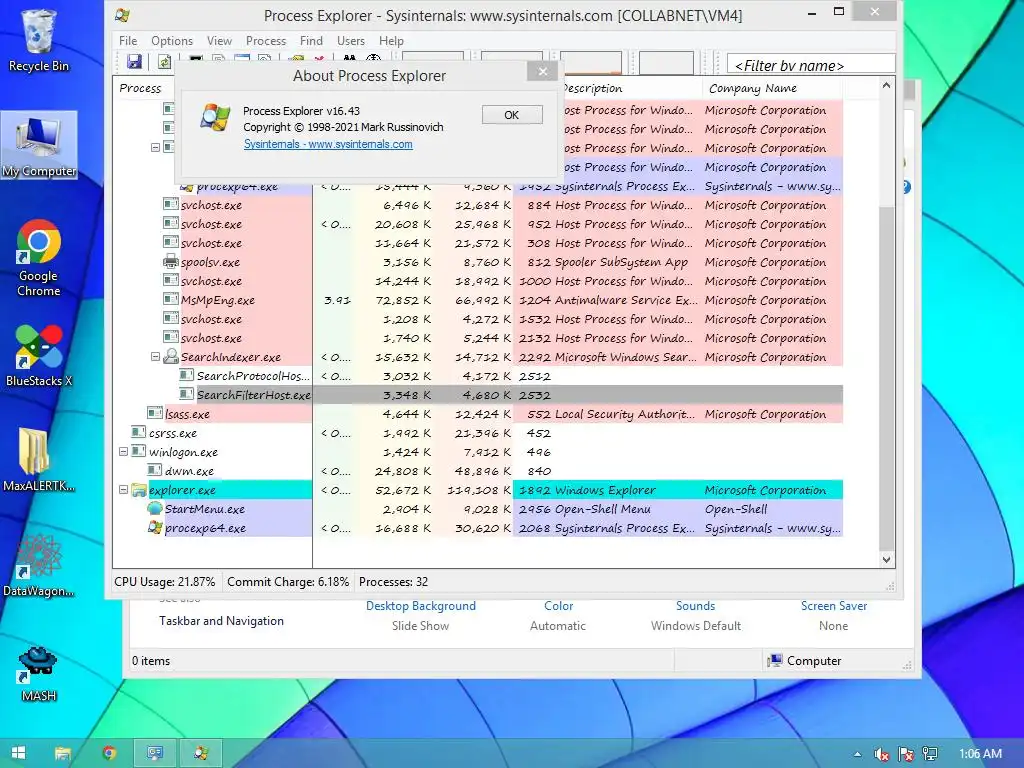The height and width of the screenshot is (768, 1024).
Task: Click the Save toolbar icon
Action: [135, 61]
